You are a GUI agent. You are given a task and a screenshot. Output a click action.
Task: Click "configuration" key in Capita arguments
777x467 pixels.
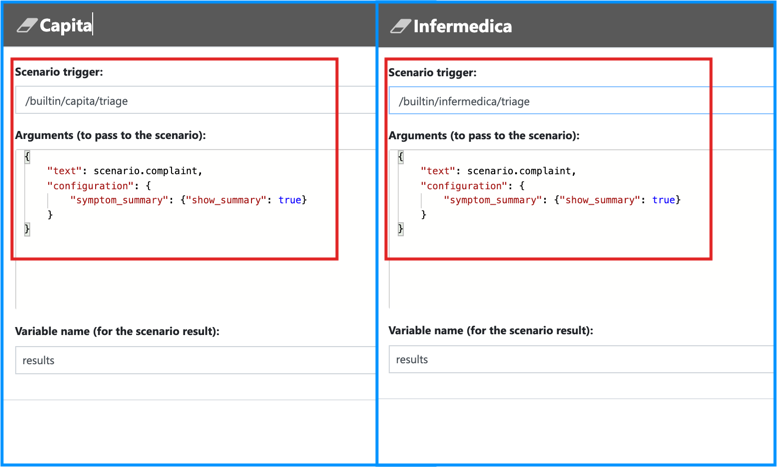click(x=90, y=186)
